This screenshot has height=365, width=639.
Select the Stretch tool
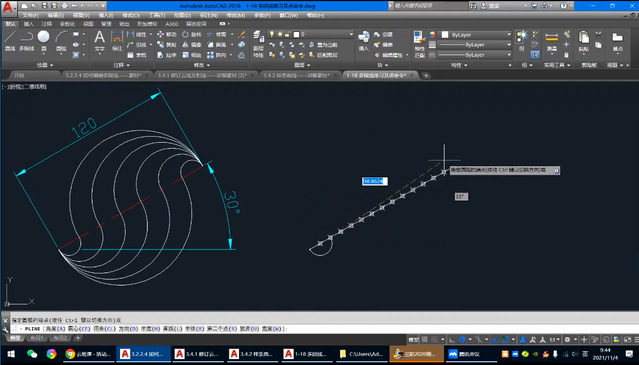[167, 55]
